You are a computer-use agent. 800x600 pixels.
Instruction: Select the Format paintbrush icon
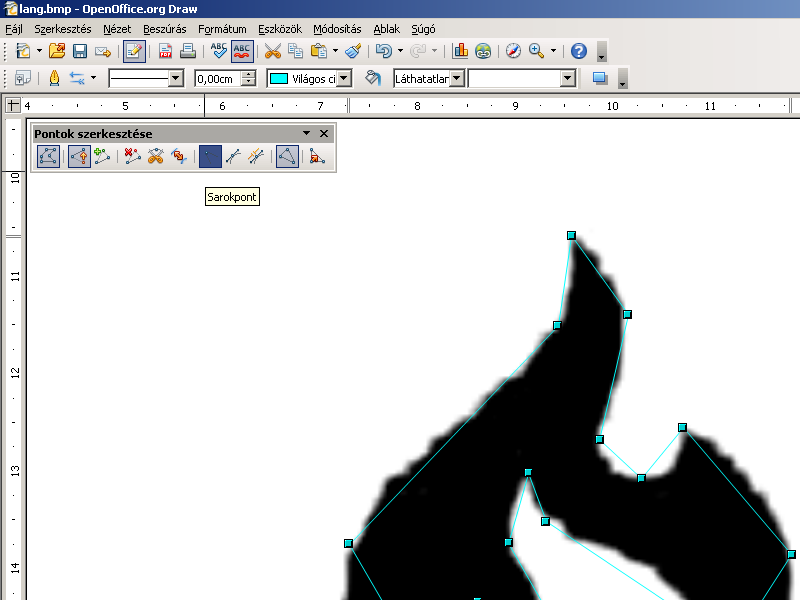[353, 51]
